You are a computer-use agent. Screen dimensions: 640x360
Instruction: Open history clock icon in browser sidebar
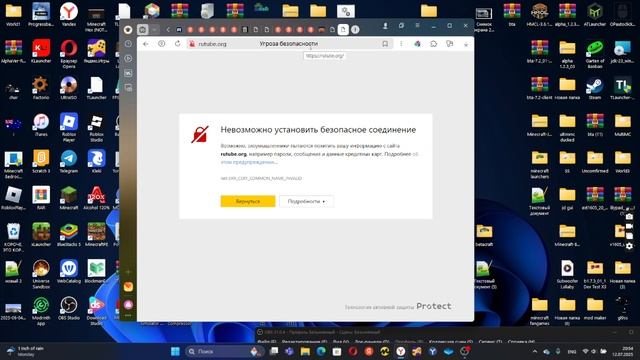[128, 44]
